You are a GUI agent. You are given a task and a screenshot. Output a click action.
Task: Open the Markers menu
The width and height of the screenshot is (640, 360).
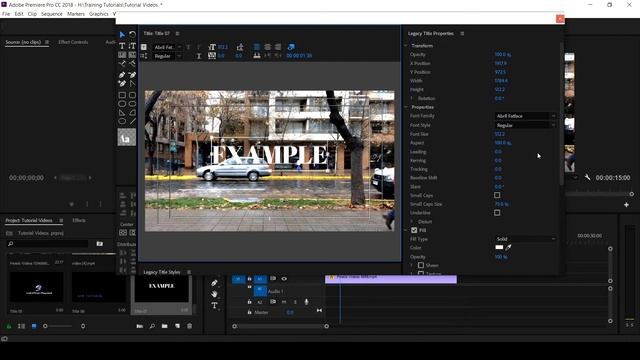coord(76,14)
